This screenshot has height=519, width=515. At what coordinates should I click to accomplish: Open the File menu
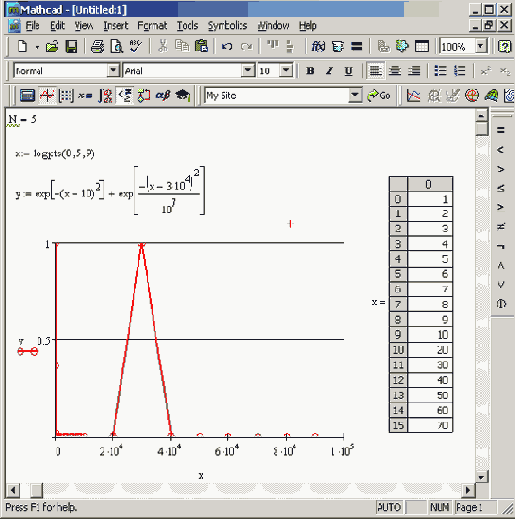(x=32, y=25)
